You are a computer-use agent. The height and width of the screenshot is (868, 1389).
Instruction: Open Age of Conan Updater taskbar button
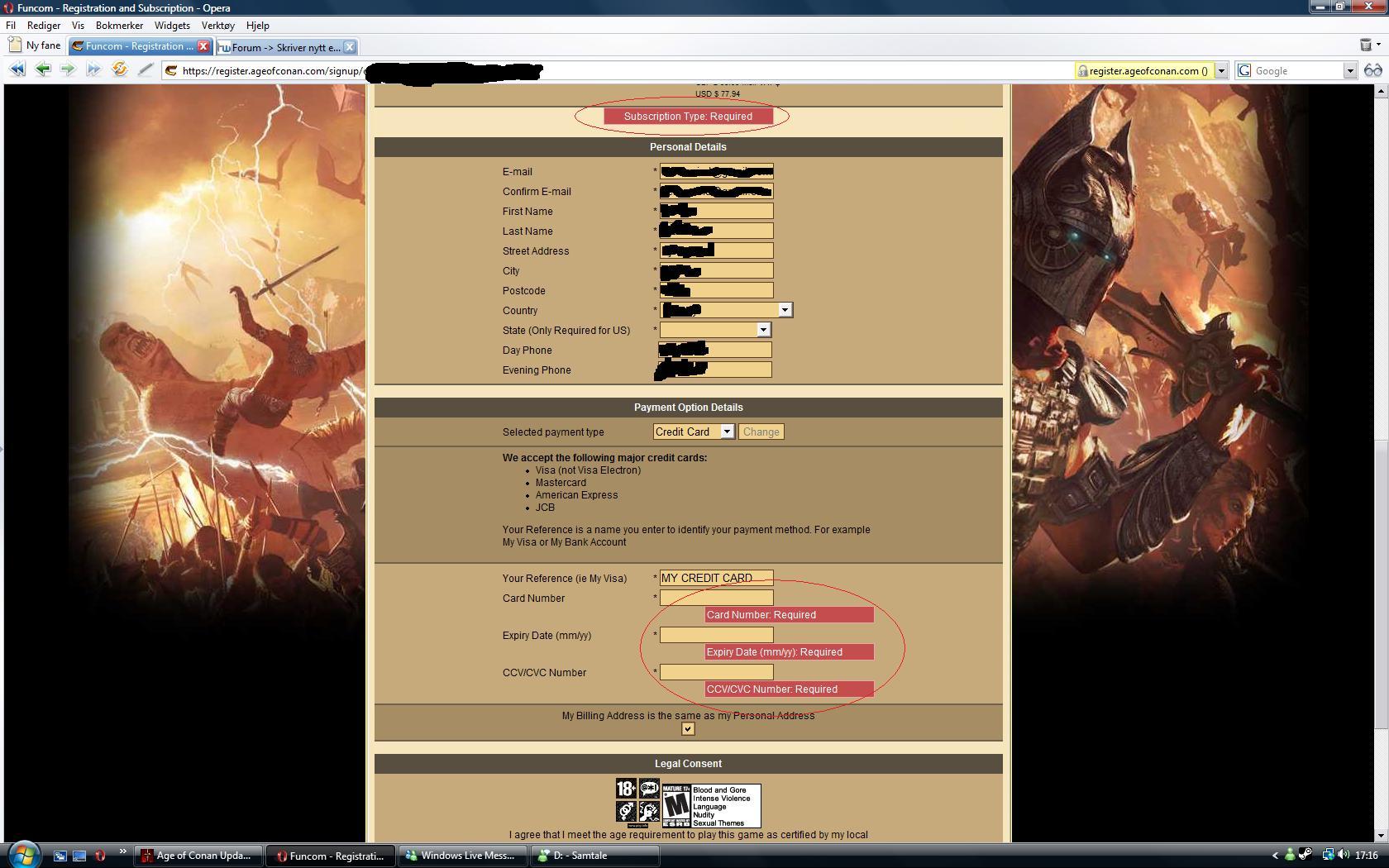click(198, 856)
